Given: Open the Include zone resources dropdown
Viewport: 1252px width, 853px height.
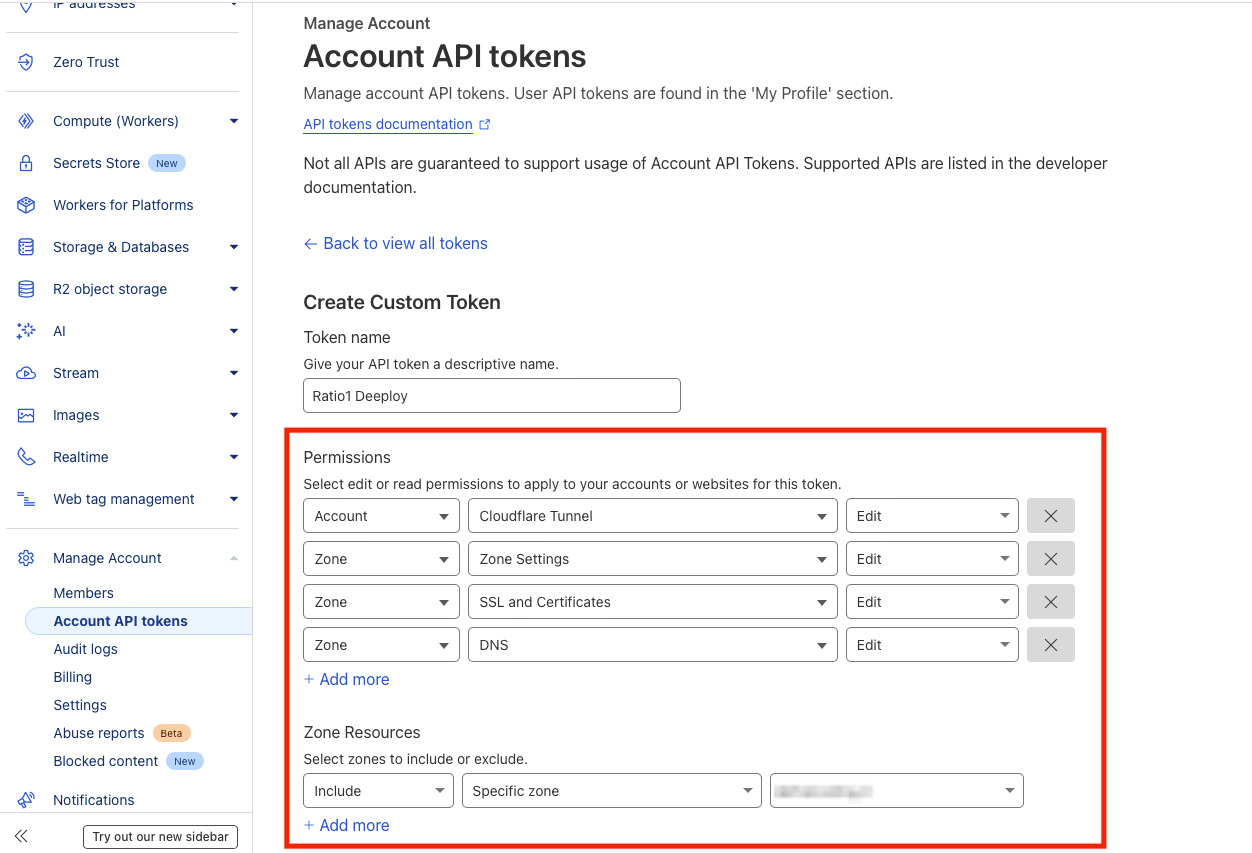Looking at the screenshot, I should point(378,791).
